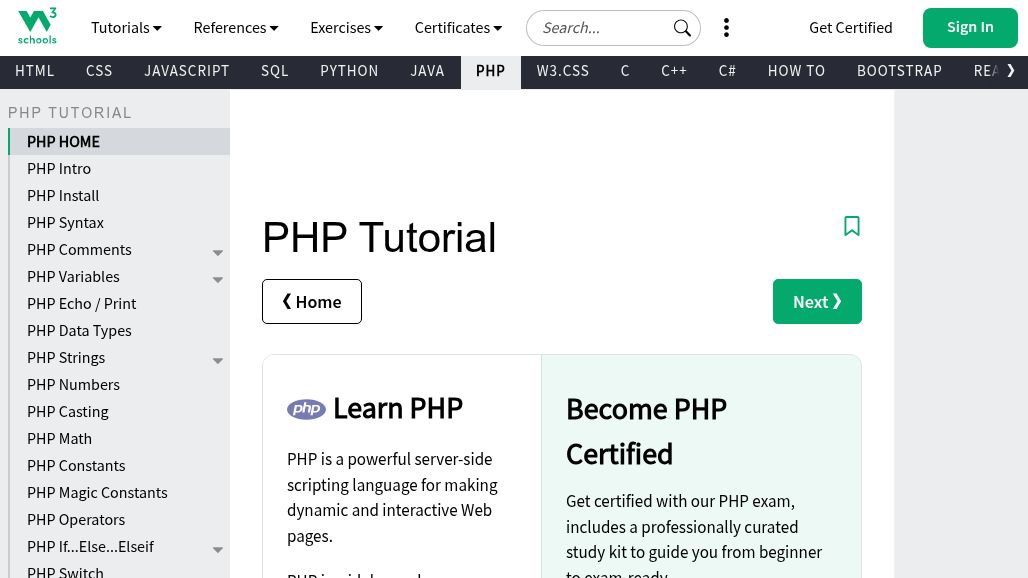
Task: Switch to the HOW TO tab
Action: point(797,71)
